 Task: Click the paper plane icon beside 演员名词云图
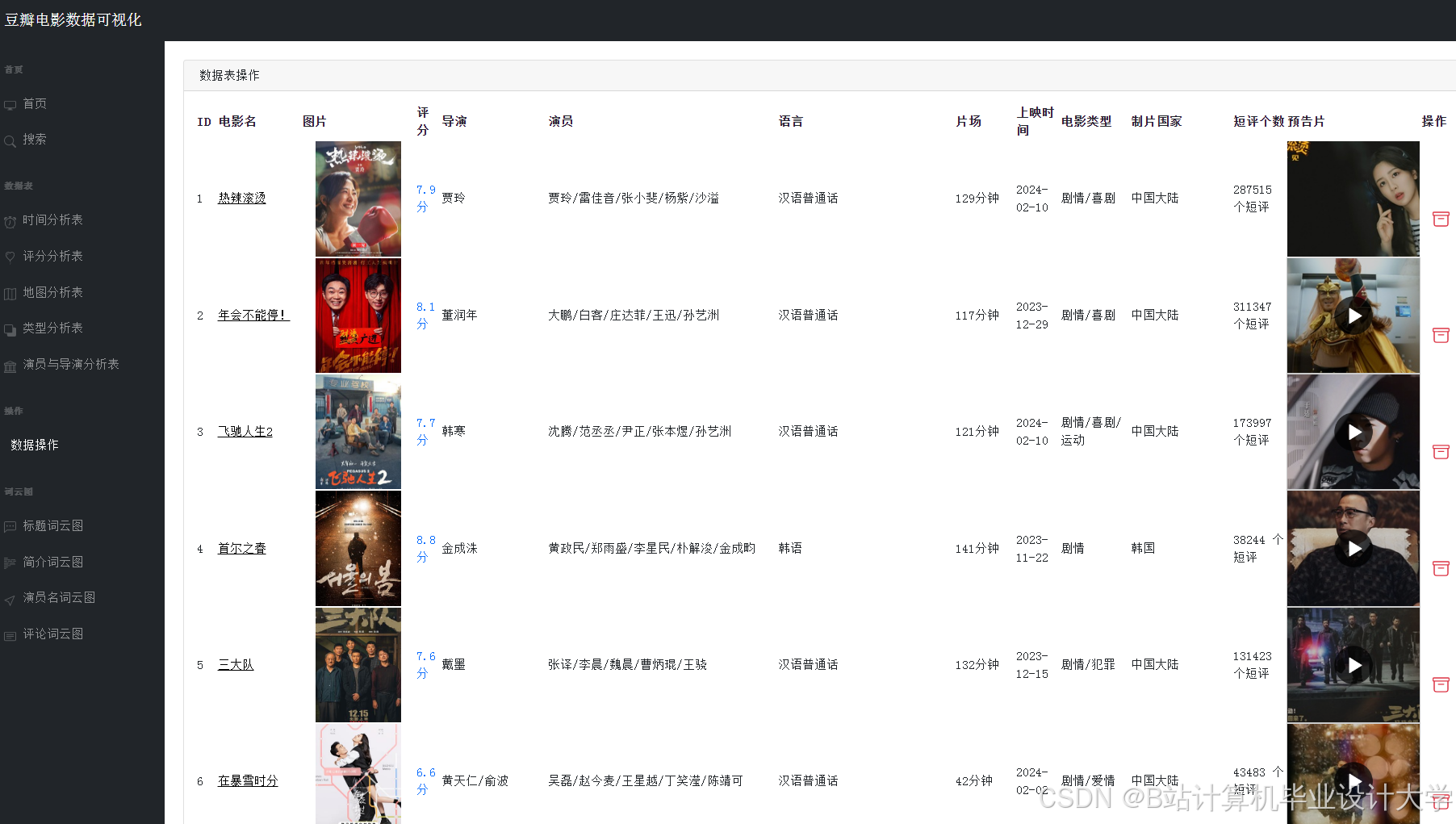coord(10,600)
